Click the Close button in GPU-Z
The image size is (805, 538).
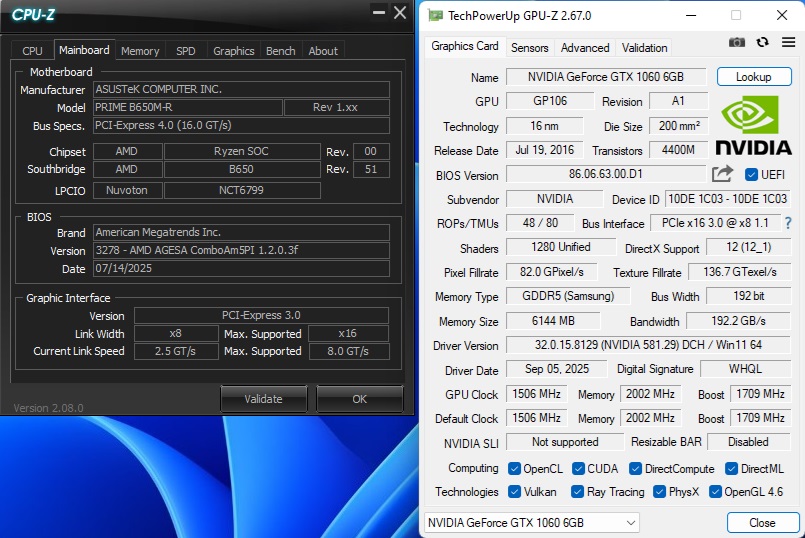762,523
